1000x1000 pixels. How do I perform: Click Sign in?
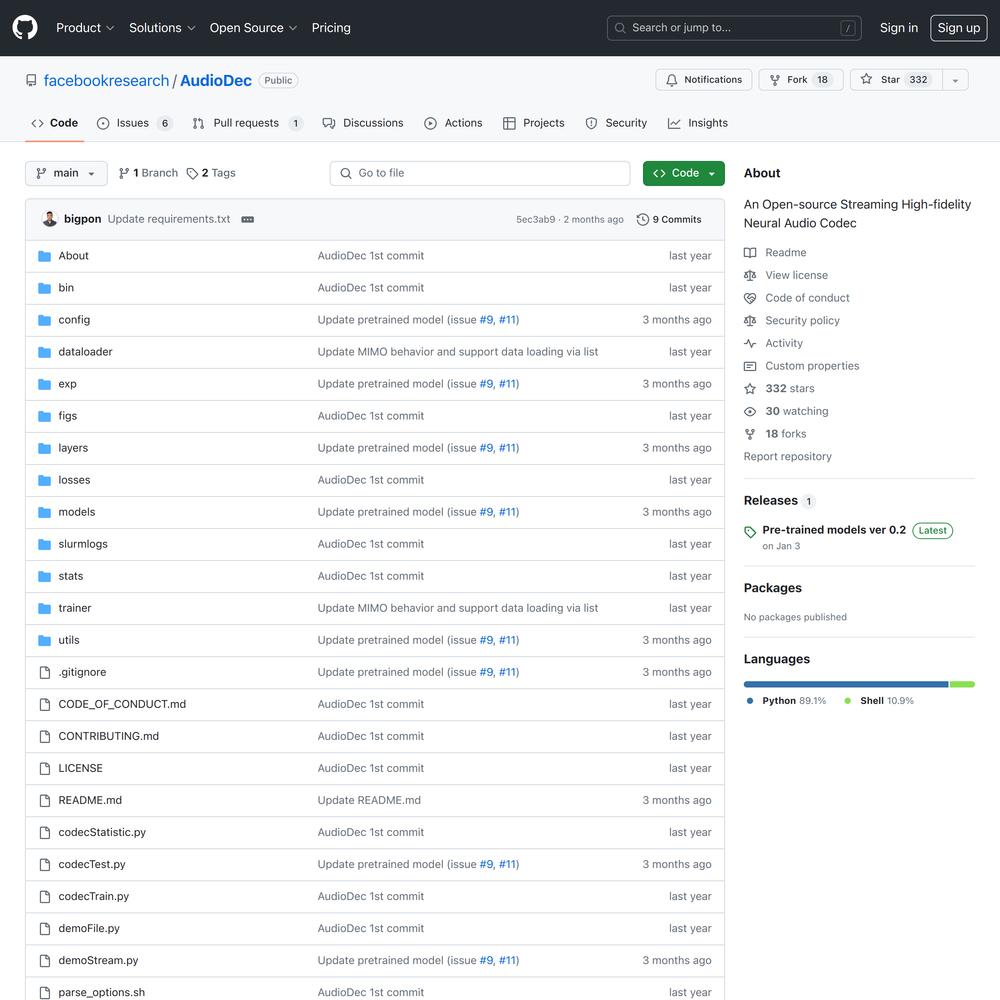899,28
